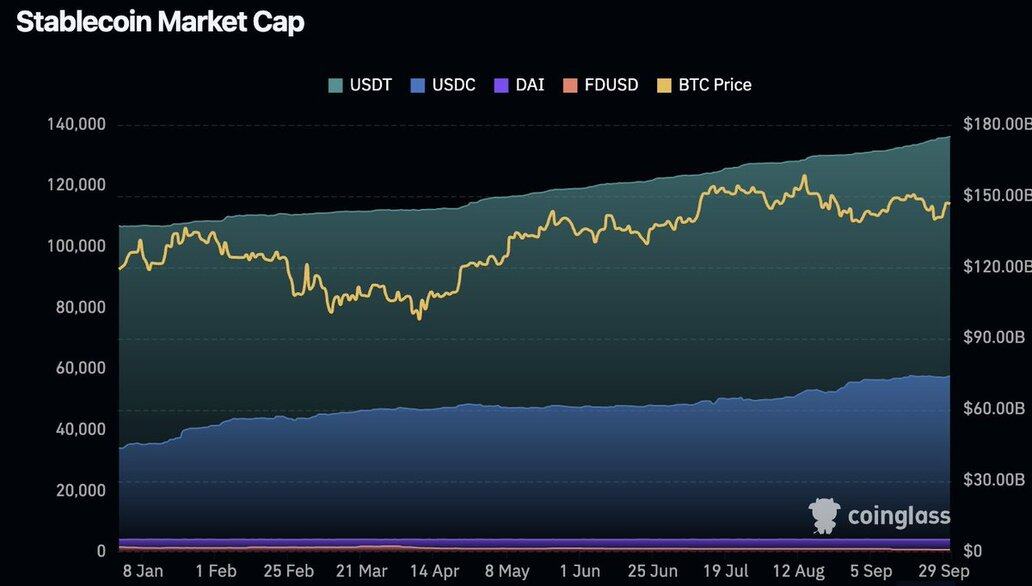Click the $90.00B right axis label

pos(996,338)
